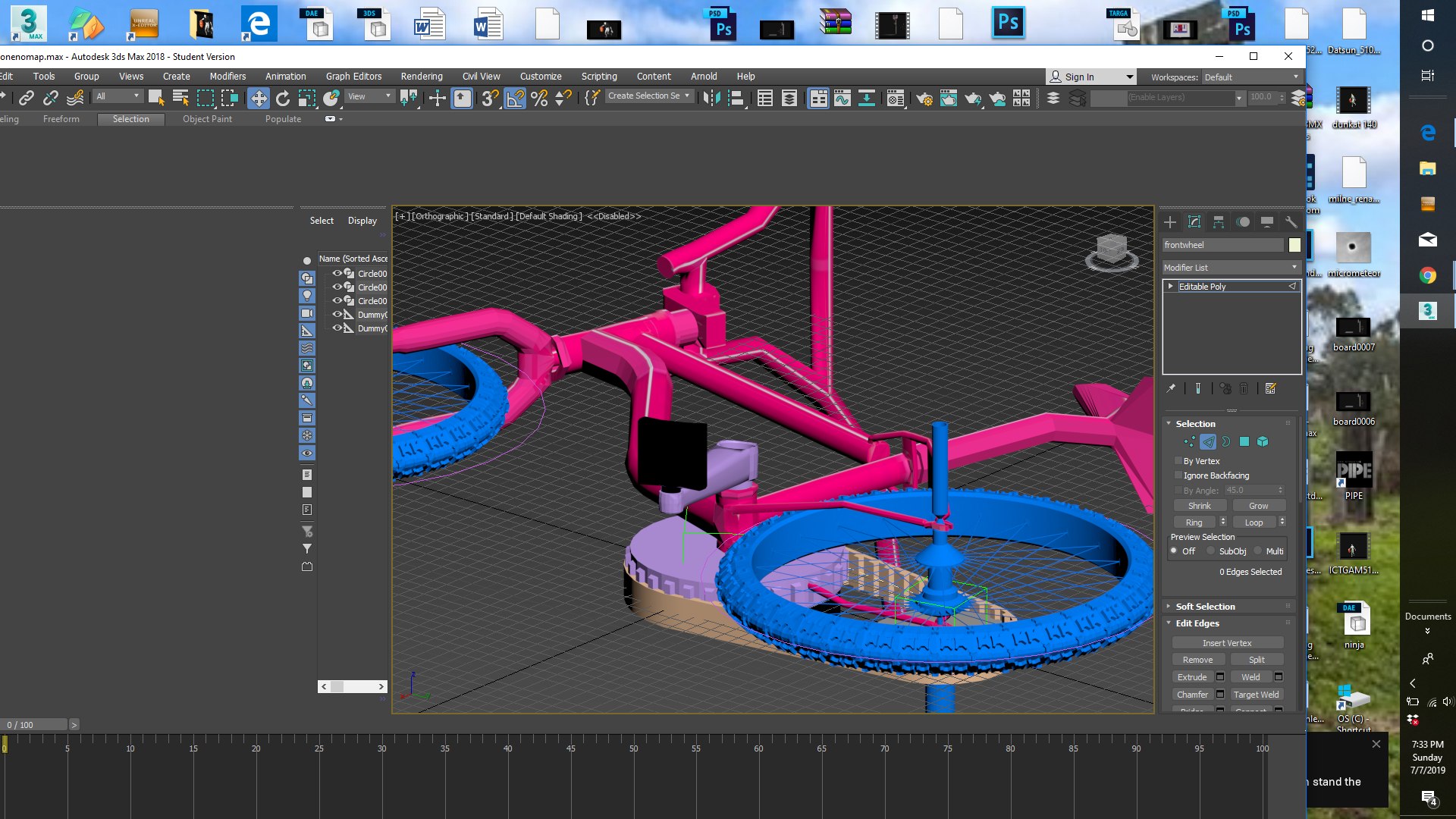Click the Grow selection button
The width and height of the screenshot is (1456, 819).
pos(1258,506)
